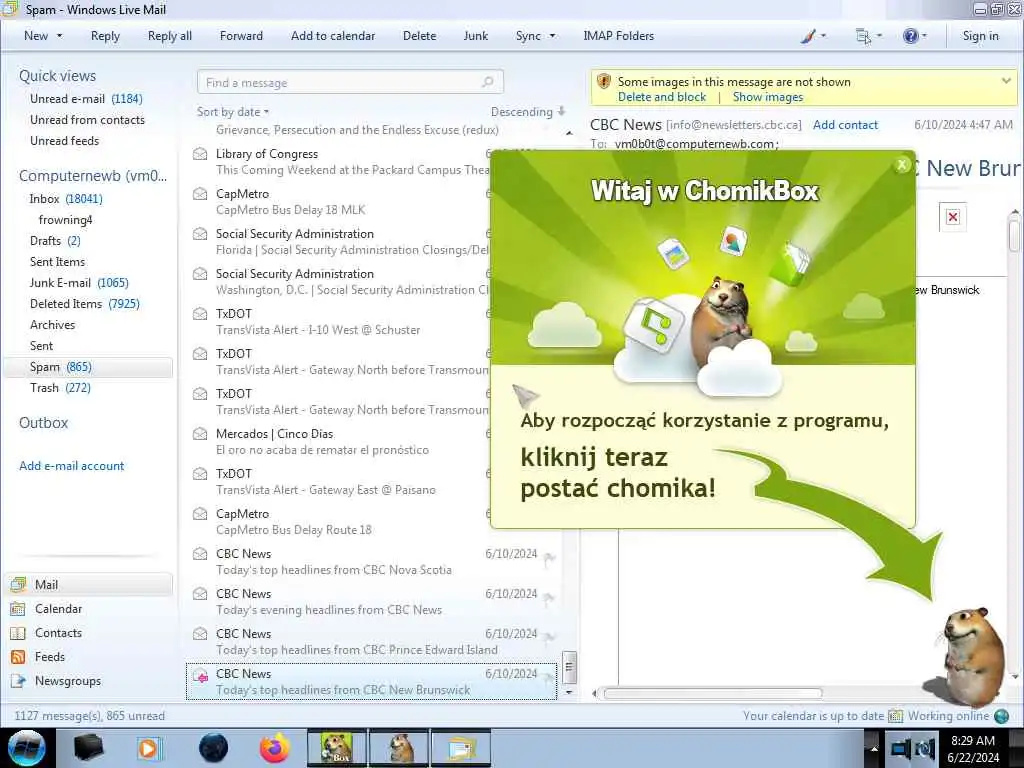Click the reading pane horizontal scrollbar
This screenshot has height=768, width=1024.
point(712,694)
